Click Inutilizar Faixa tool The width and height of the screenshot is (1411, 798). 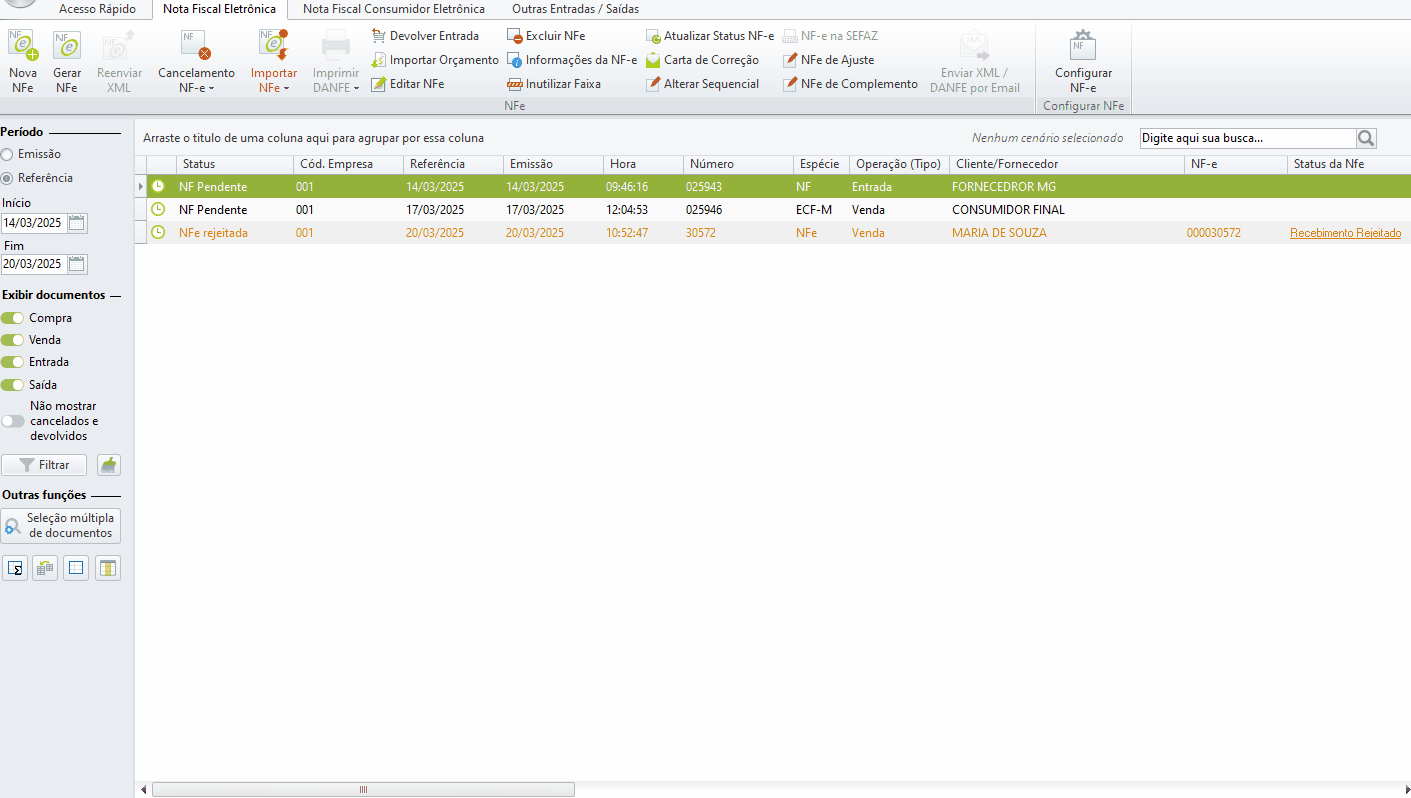pyautogui.click(x=554, y=84)
